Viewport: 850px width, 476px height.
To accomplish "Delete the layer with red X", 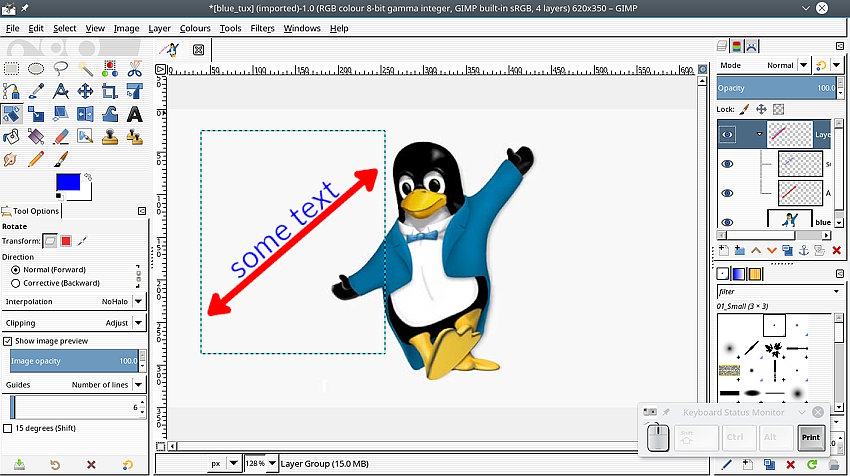I will point(836,250).
